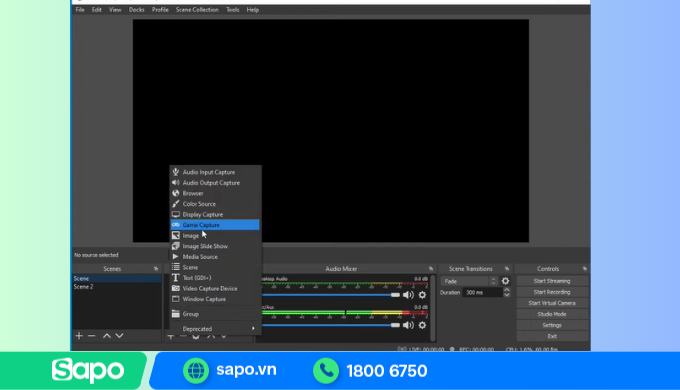Image resolution: width=680 pixels, height=390 pixels.
Task: Select Display Capture entry
Action: click(215, 214)
